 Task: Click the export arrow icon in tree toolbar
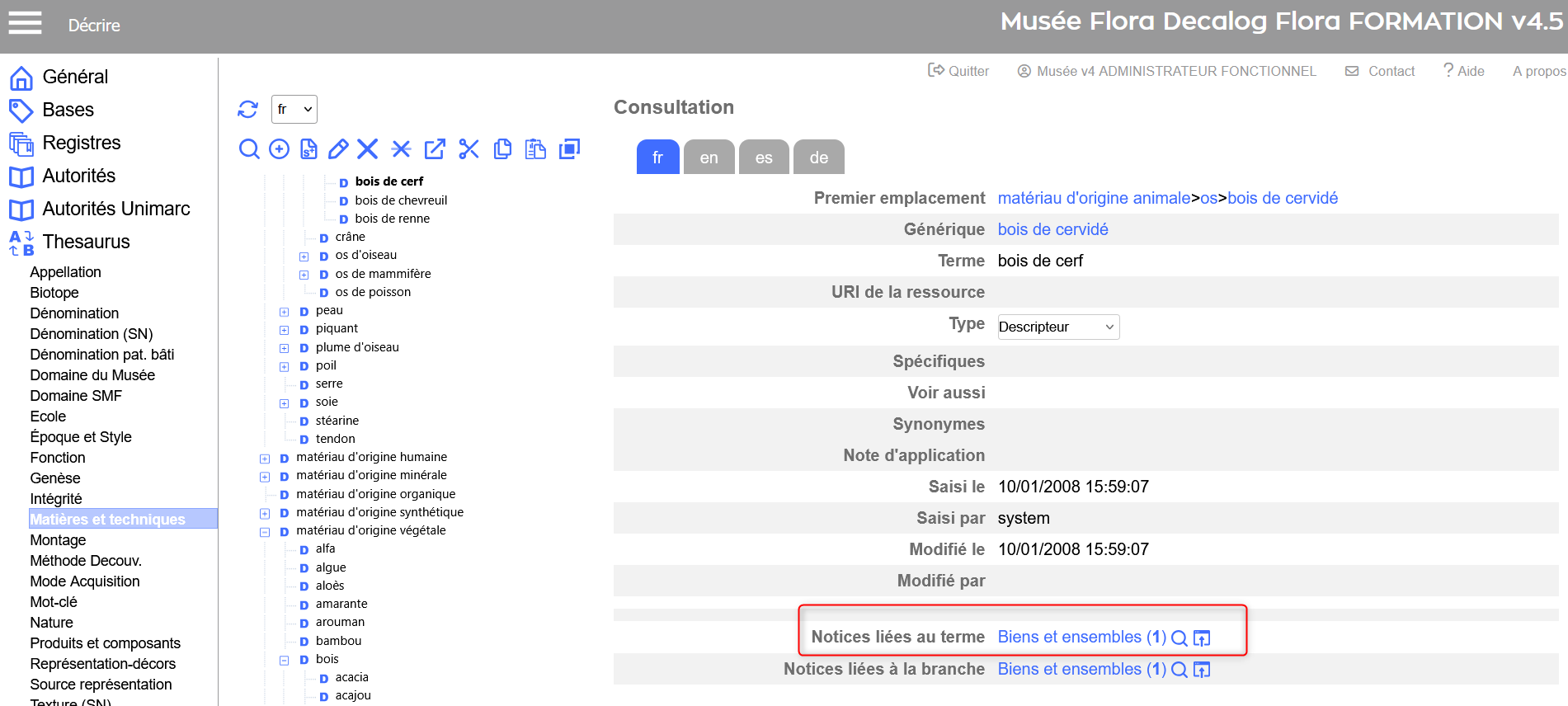[x=435, y=149]
